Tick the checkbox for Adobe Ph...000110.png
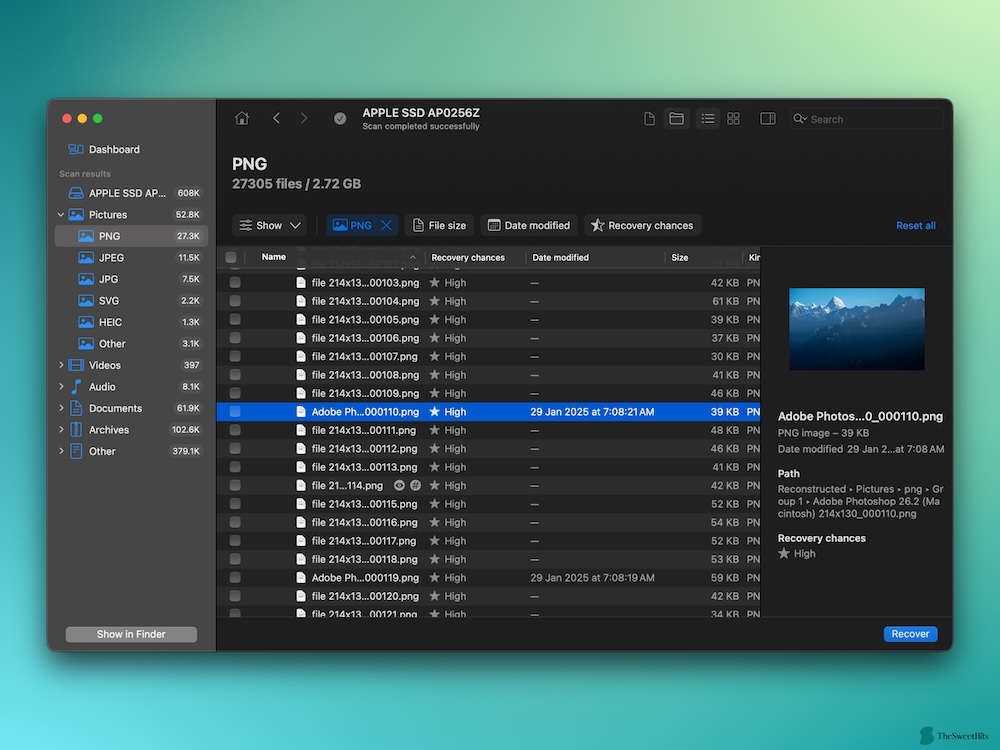The image size is (1000, 750). click(235, 412)
